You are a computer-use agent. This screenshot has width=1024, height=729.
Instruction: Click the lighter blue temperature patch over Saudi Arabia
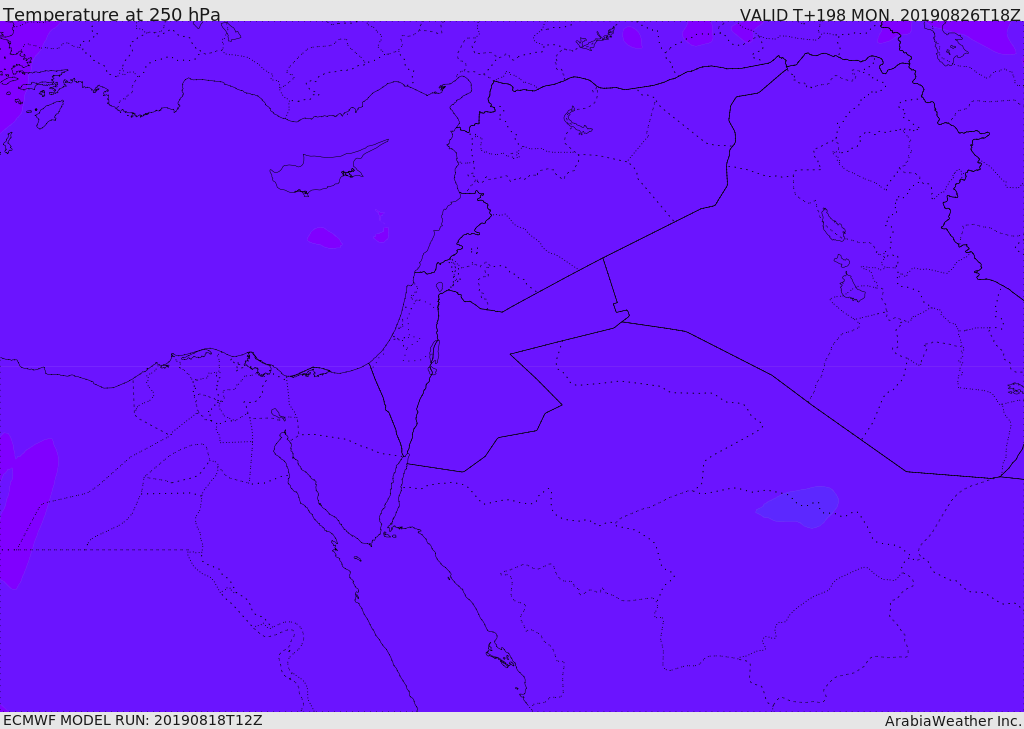click(x=799, y=507)
